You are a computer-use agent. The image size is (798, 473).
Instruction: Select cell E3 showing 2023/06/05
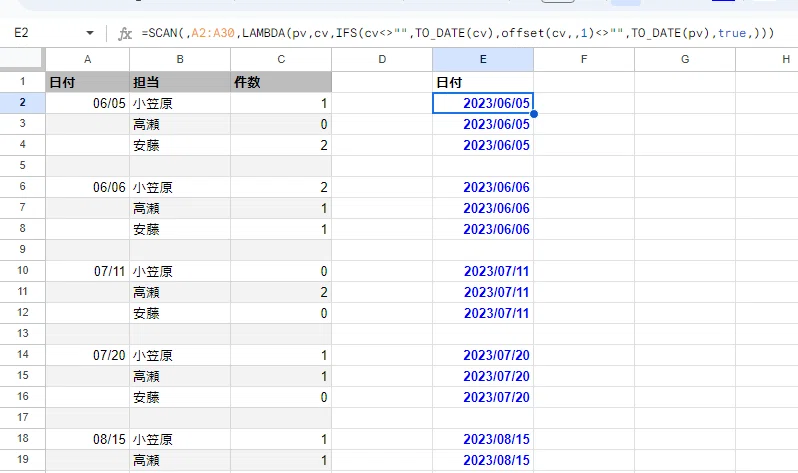tap(483, 124)
